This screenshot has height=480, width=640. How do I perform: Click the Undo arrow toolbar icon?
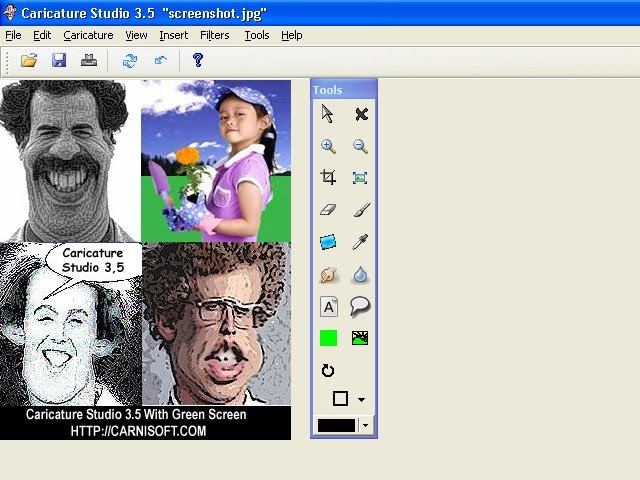[161, 60]
